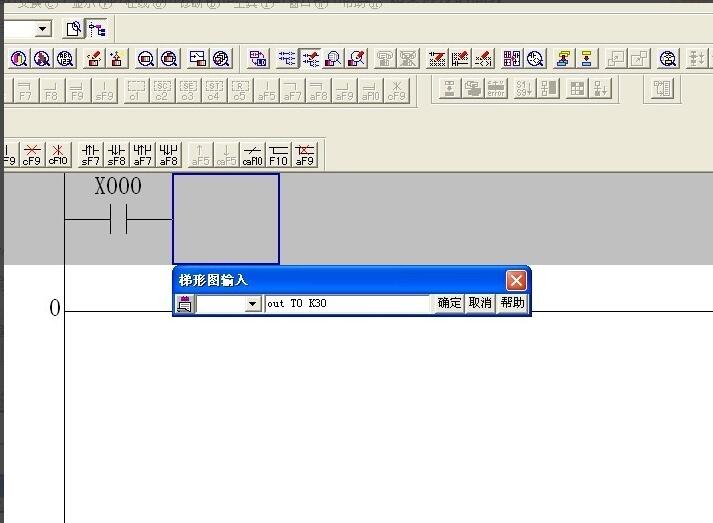The height and width of the screenshot is (523, 713).
Task: Click the selected empty ladder cell beside X000
Action: click(226, 219)
